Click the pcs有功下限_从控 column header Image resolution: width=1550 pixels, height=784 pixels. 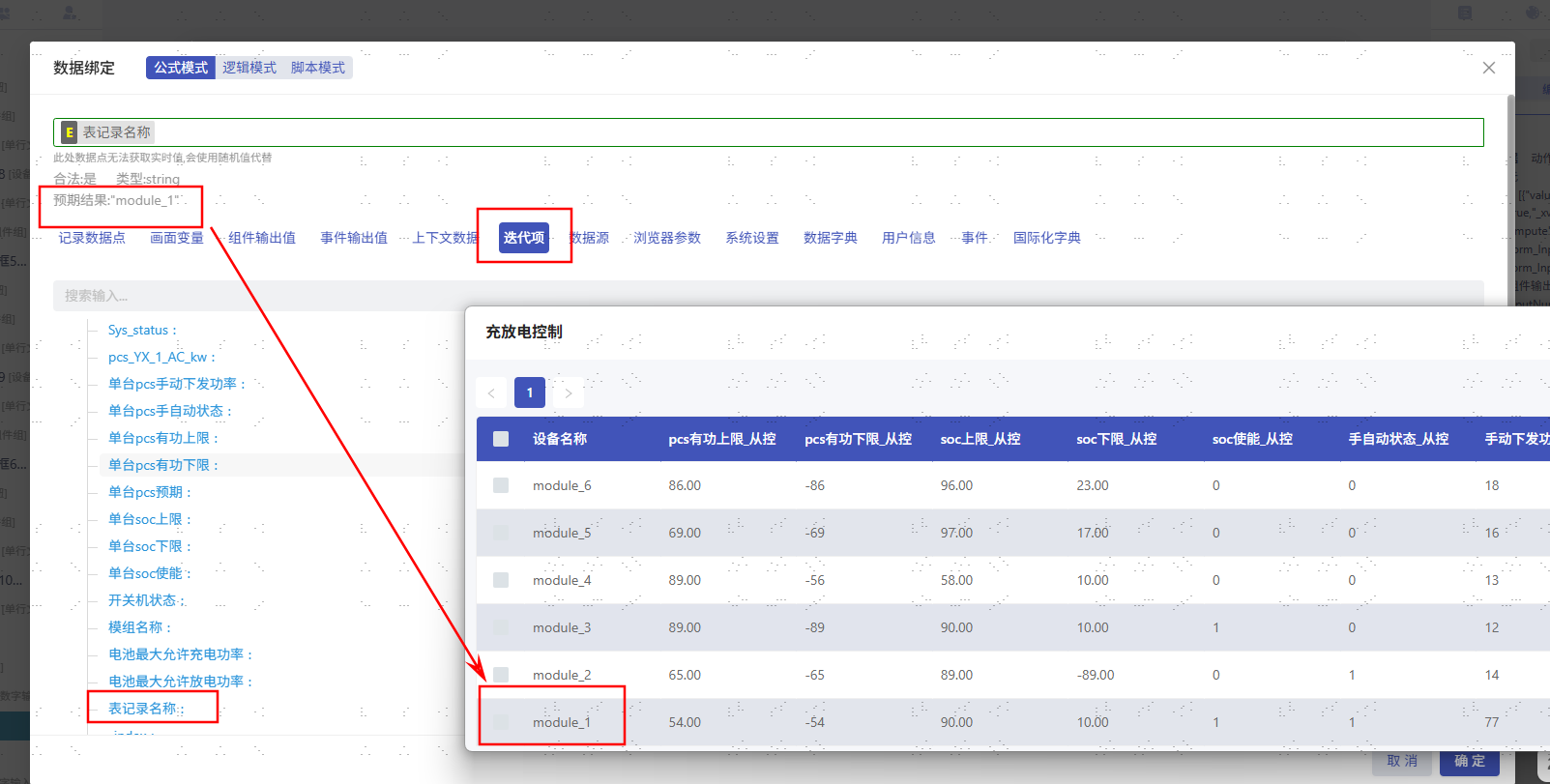pyautogui.click(x=859, y=439)
